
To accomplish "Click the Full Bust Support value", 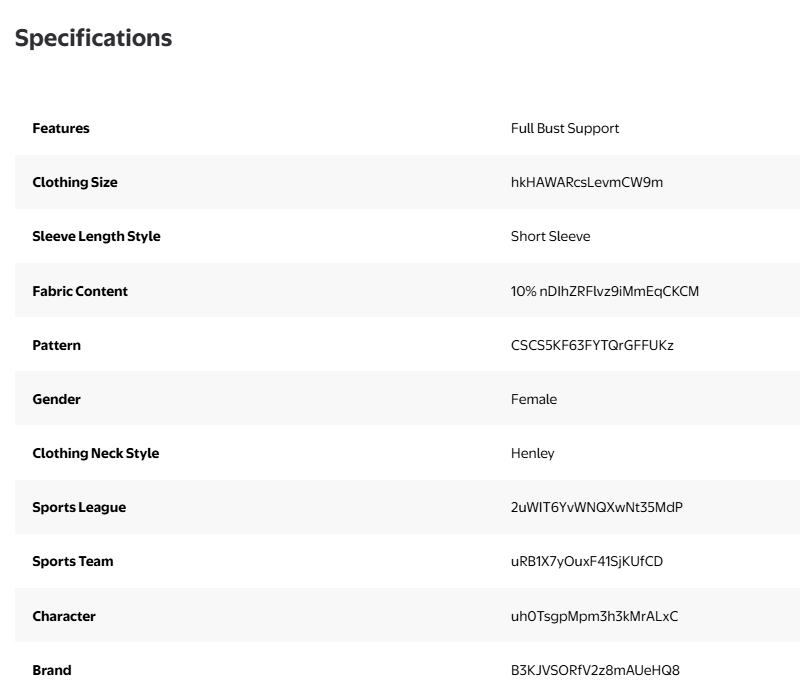I will 565,129.
